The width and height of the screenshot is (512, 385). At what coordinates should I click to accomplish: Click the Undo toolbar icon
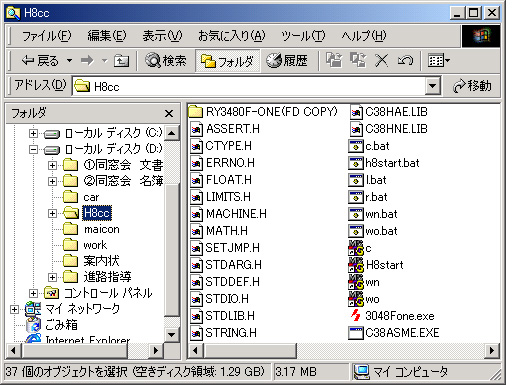(405, 61)
